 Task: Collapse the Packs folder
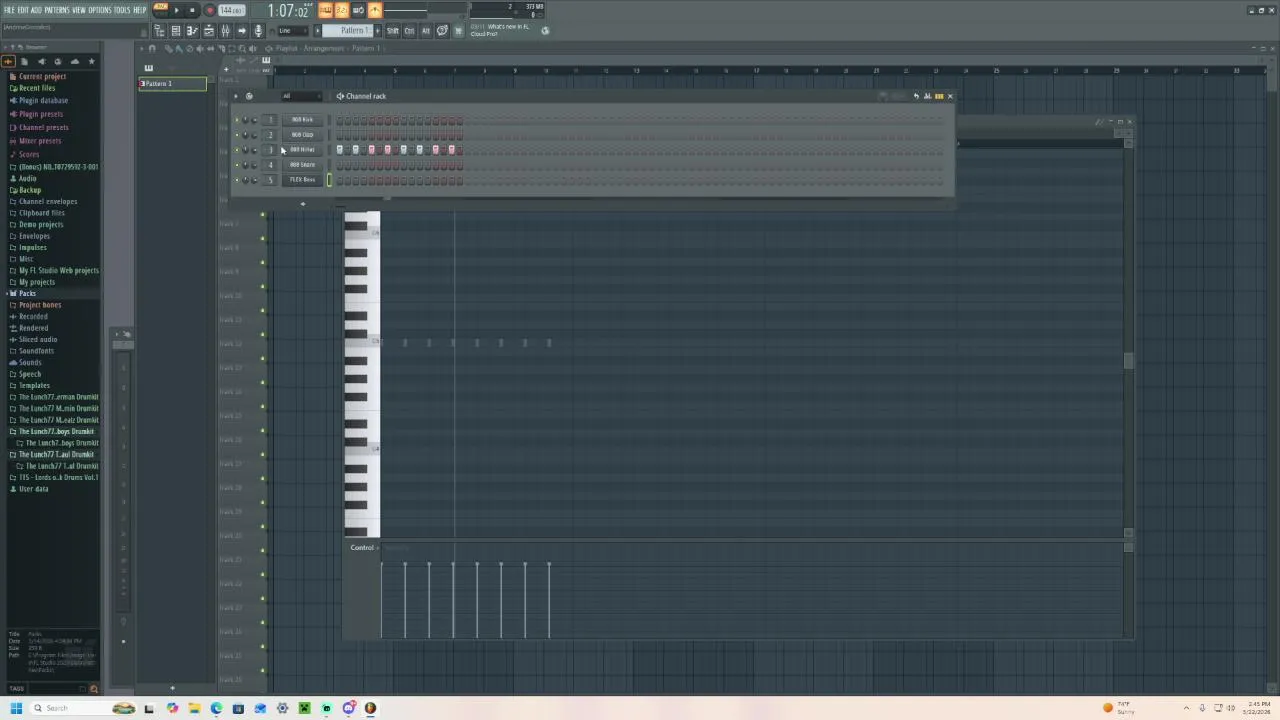click(x=27, y=293)
